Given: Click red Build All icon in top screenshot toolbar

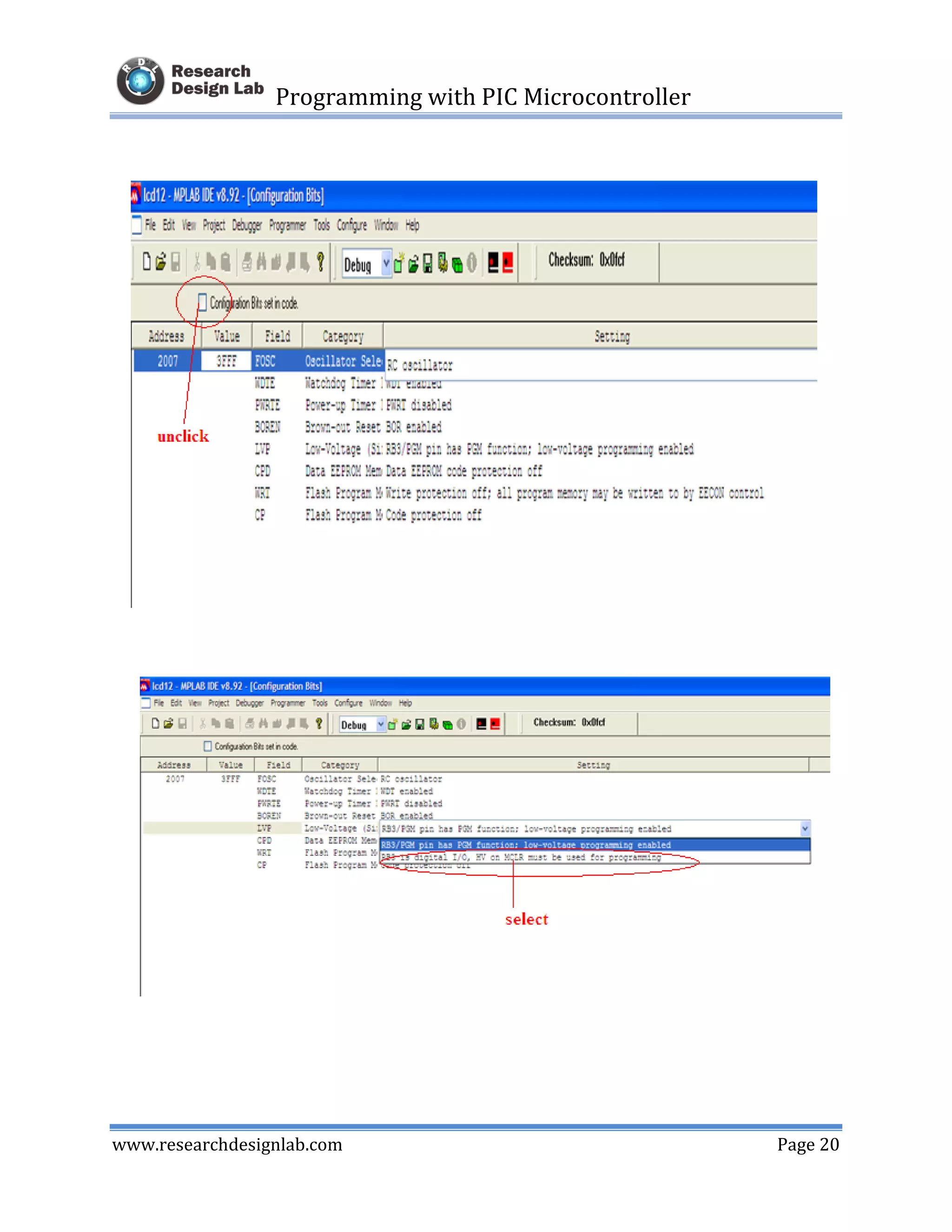Looking at the screenshot, I should coord(508,263).
